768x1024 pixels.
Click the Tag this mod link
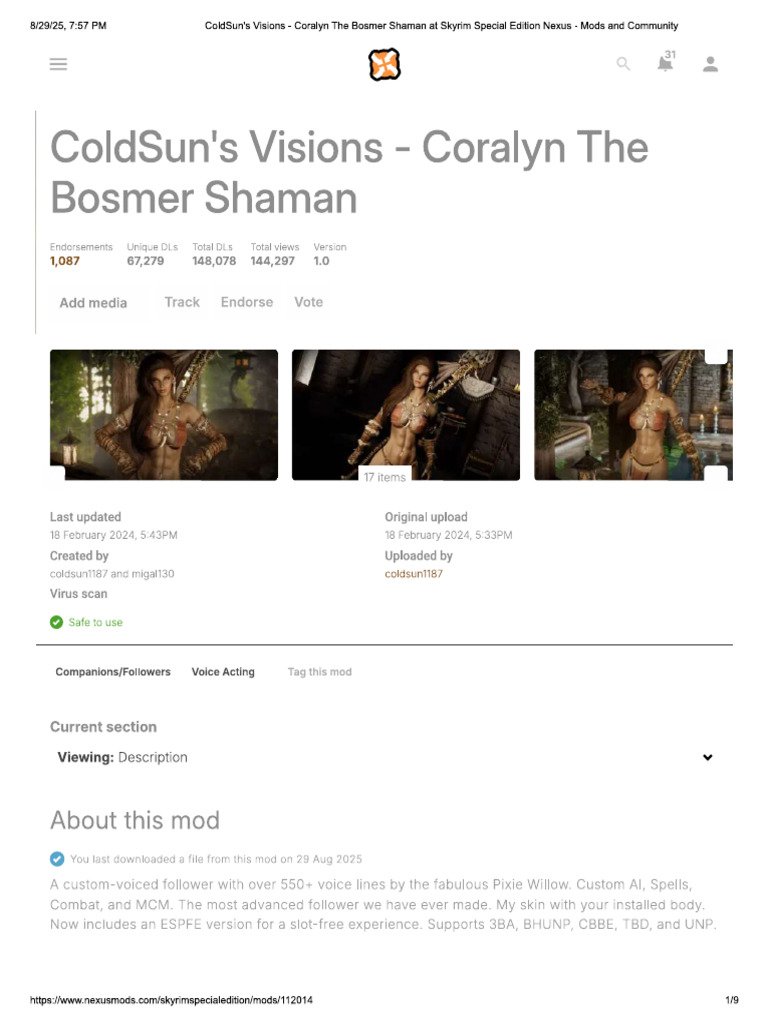319,671
